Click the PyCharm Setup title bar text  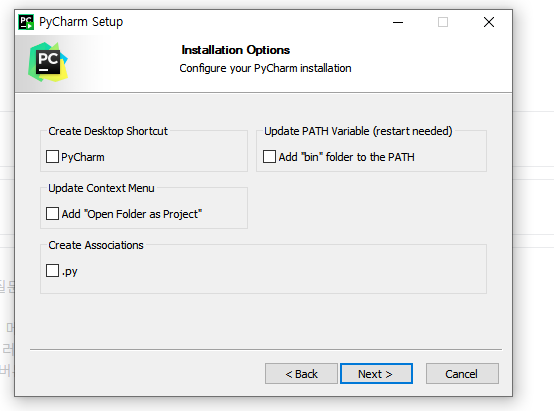(x=81, y=22)
